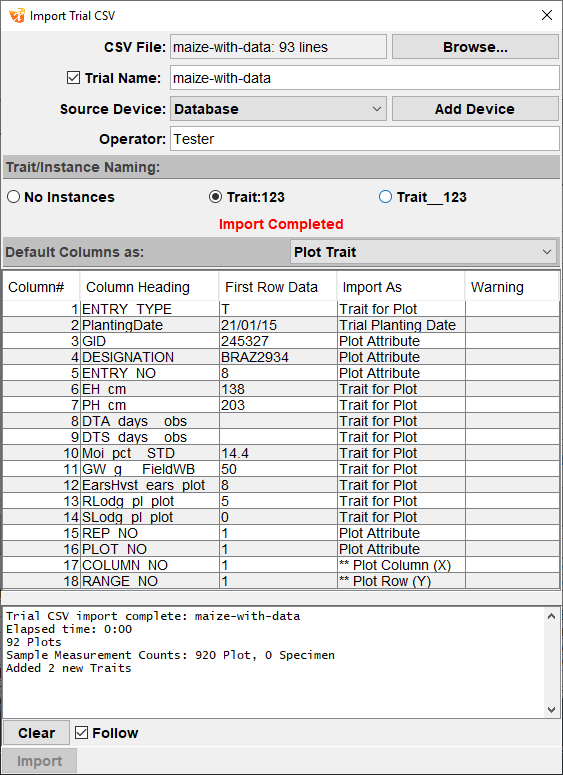Select the EH_cm column heading cell
Screen dimensions: 563x775
coord(150,389)
